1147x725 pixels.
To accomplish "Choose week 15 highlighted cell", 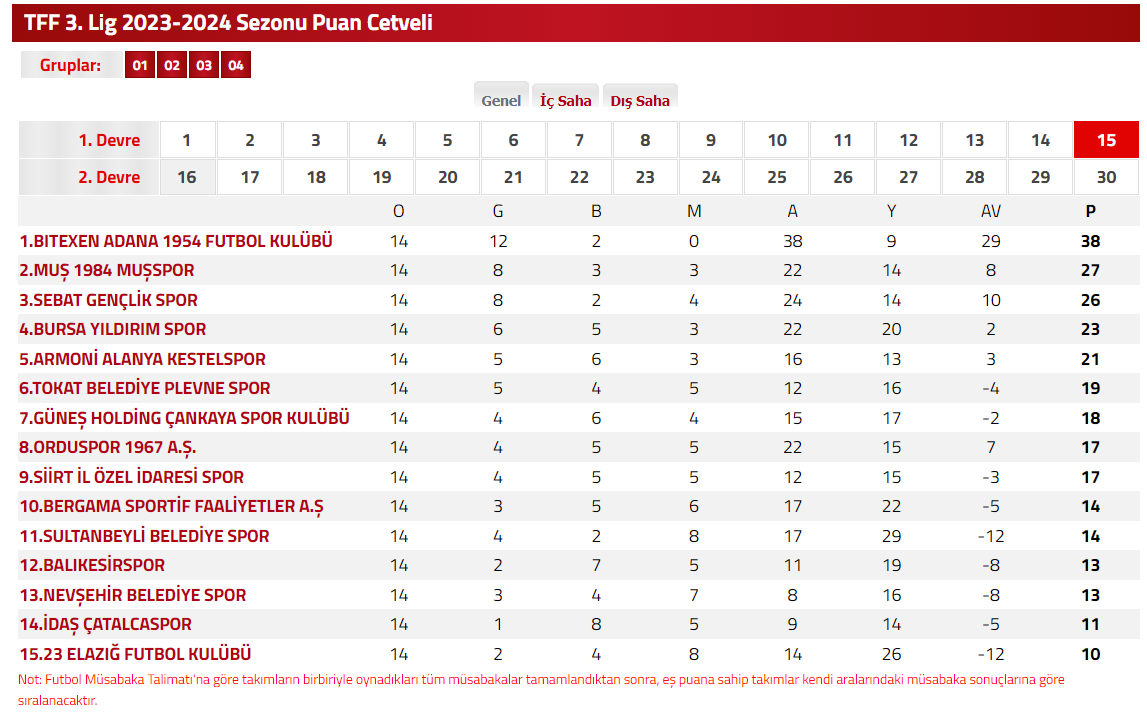I will pyautogui.click(x=1106, y=140).
